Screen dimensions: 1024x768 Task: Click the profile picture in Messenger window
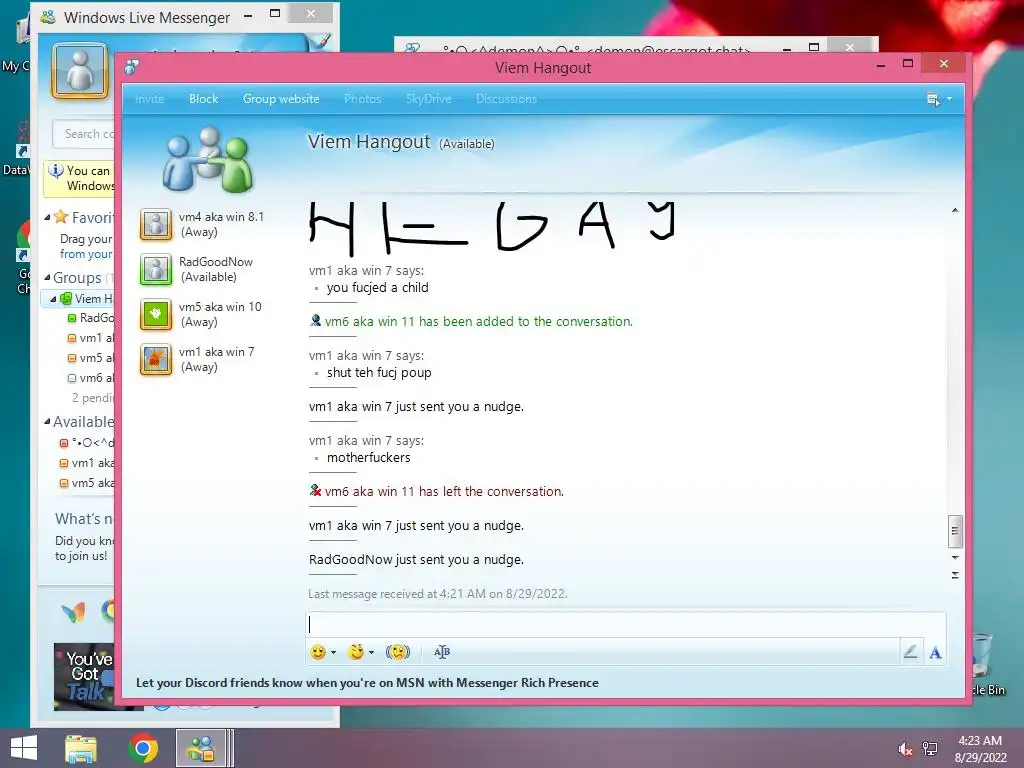point(80,71)
